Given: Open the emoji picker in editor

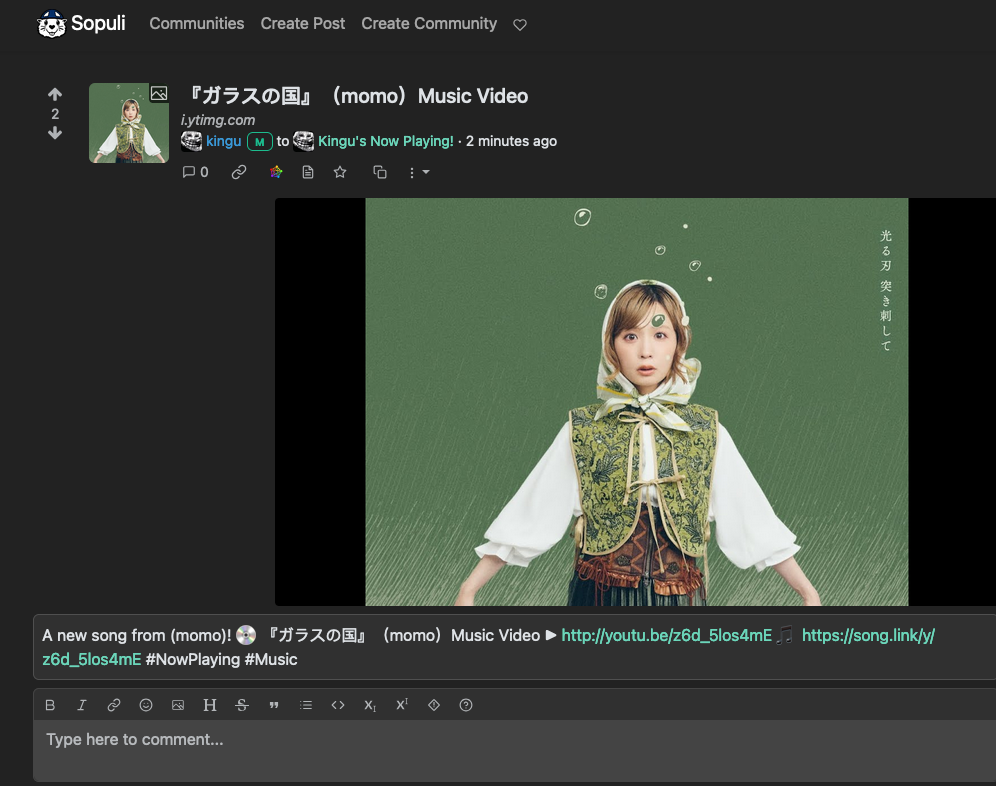Looking at the screenshot, I should click(x=146, y=705).
